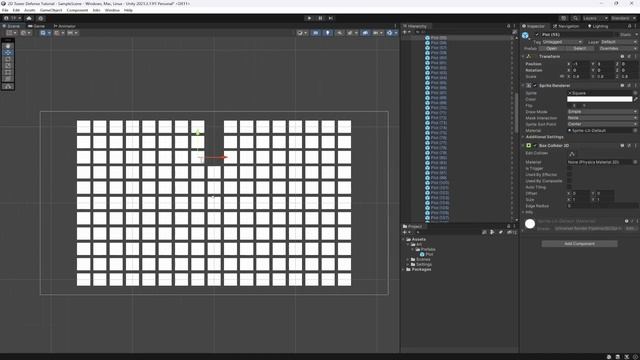Open the editor Layout dropdown in top toolbar
This screenshot has height=360, width=640.
[x=623, y=18]
